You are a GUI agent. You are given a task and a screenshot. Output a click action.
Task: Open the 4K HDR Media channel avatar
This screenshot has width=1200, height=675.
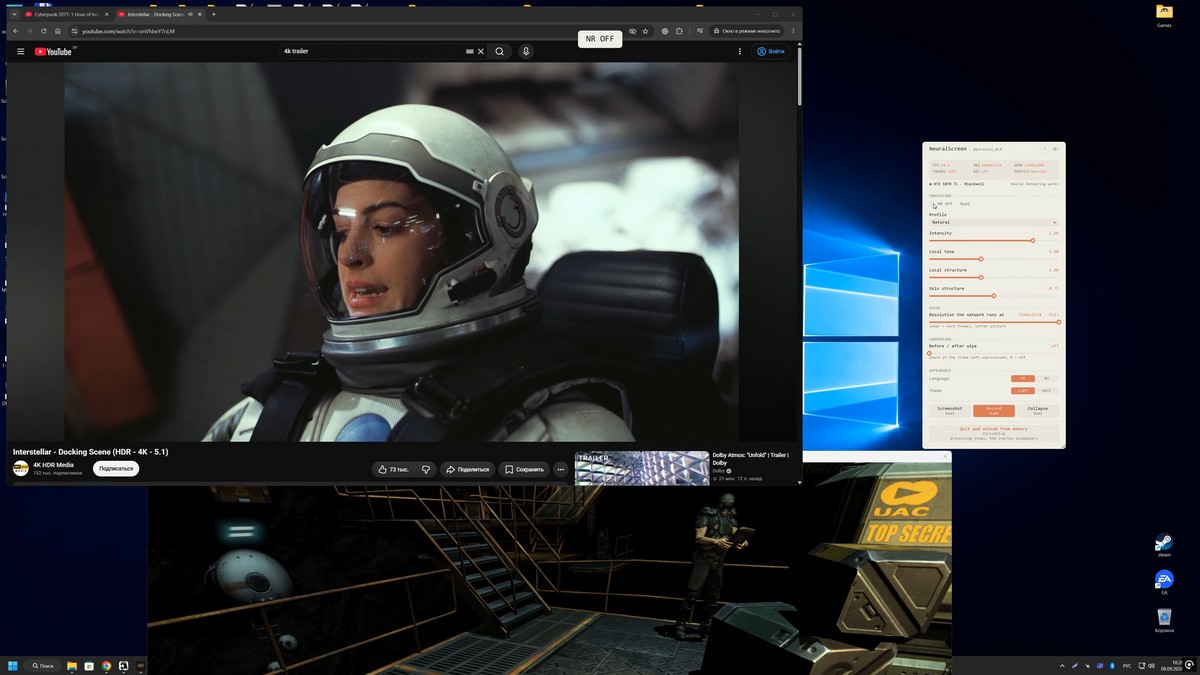[x=20, y=468]
